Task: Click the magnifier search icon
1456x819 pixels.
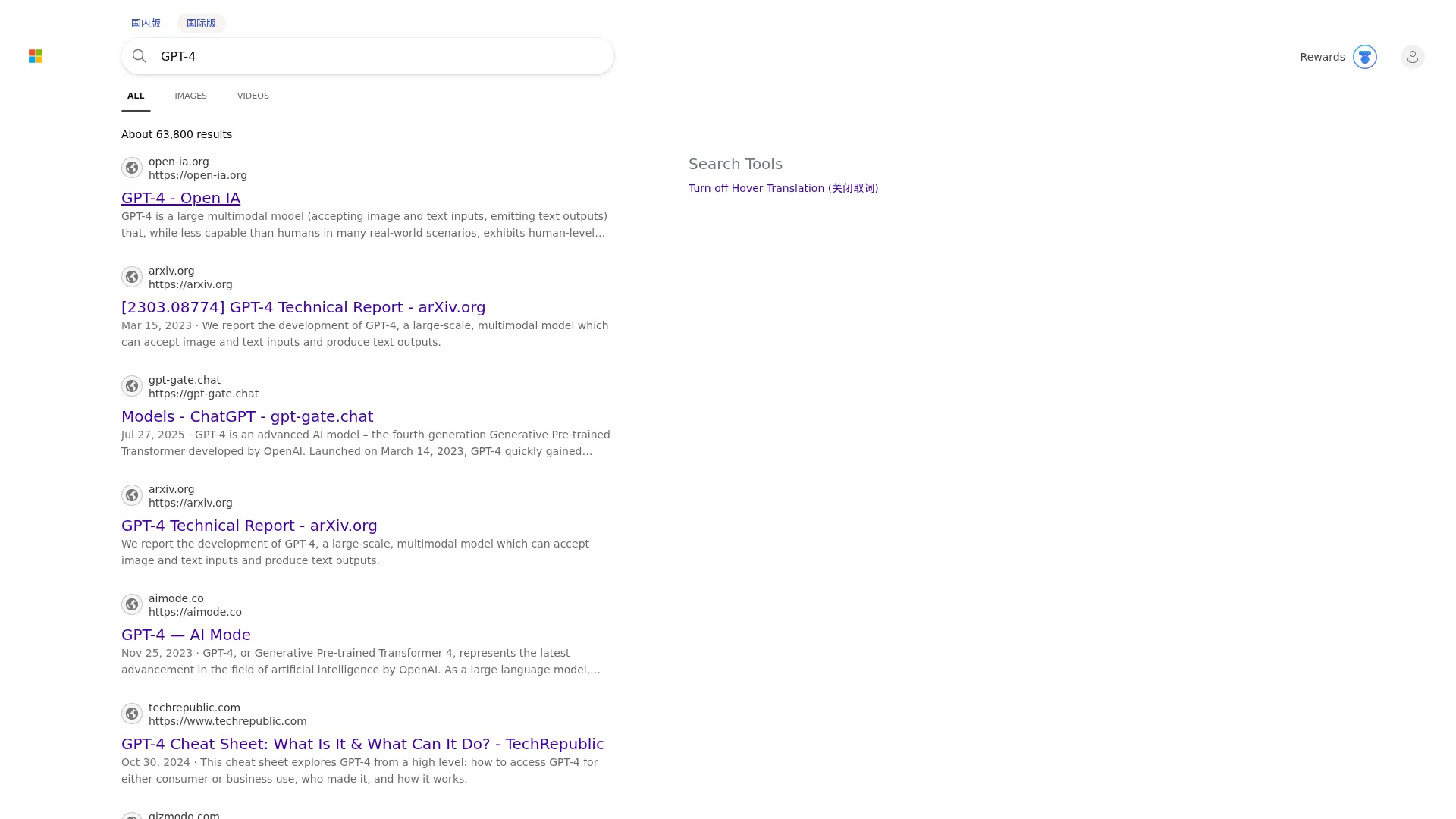Action: click(x=140, y=56)
